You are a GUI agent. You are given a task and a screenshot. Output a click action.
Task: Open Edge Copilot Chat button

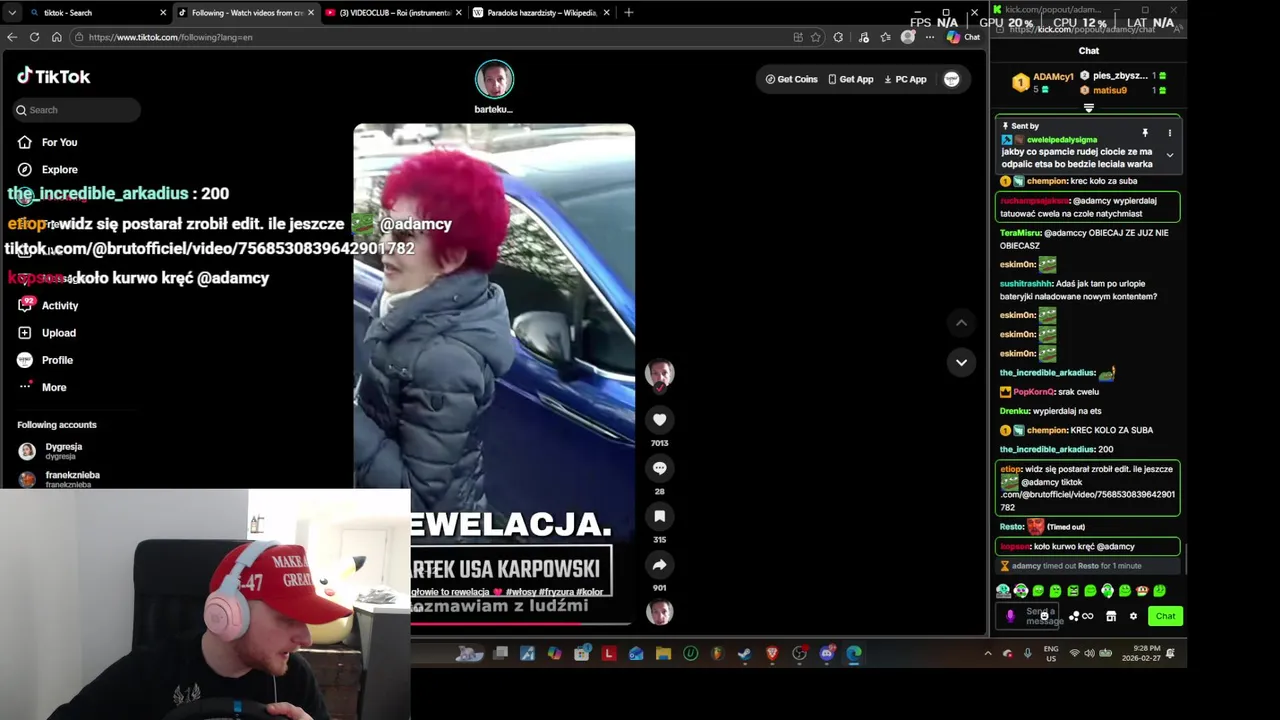pos(964,37)
